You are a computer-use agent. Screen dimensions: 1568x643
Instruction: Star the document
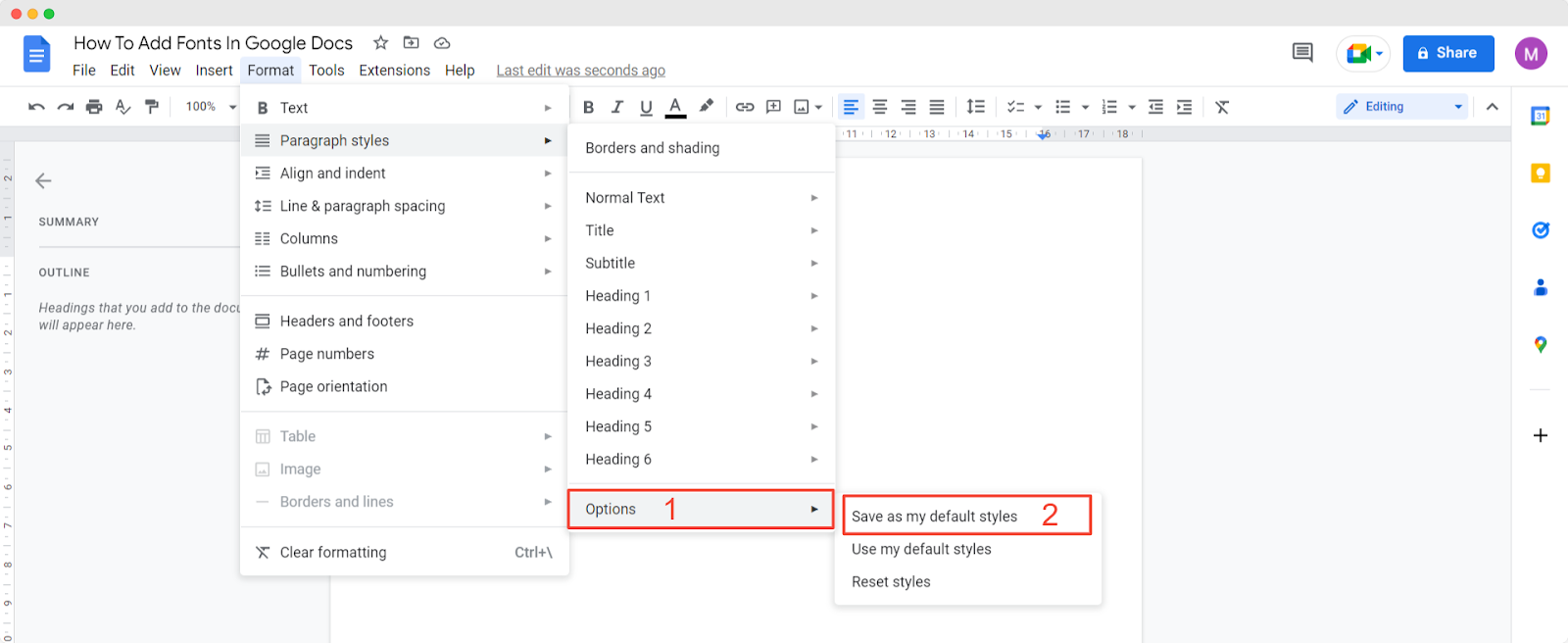(x=380, y=43)
